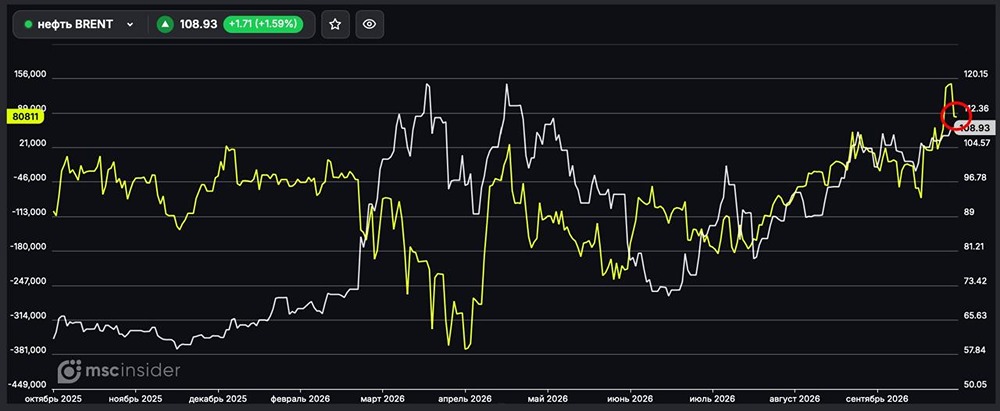Click the 104.57 right-axis label
This screenshot has width=1000, height=411.
click(x=976, y=142)
